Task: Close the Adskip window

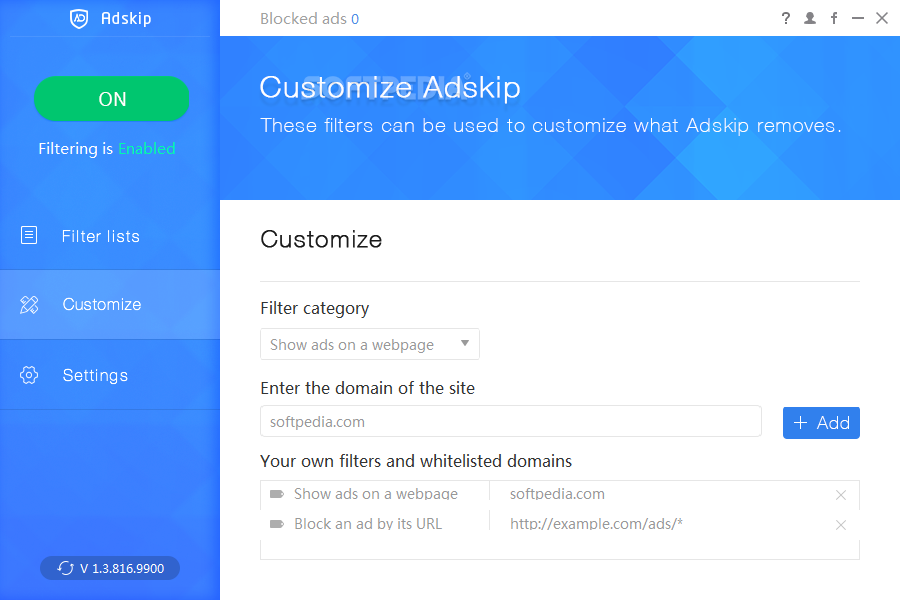Action: click(882, 18)
